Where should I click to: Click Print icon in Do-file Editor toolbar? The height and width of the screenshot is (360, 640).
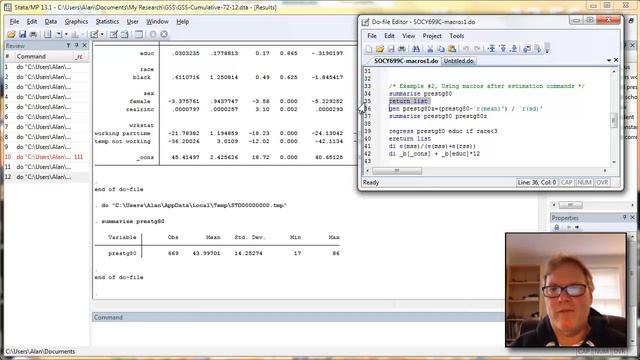point(402,49)
